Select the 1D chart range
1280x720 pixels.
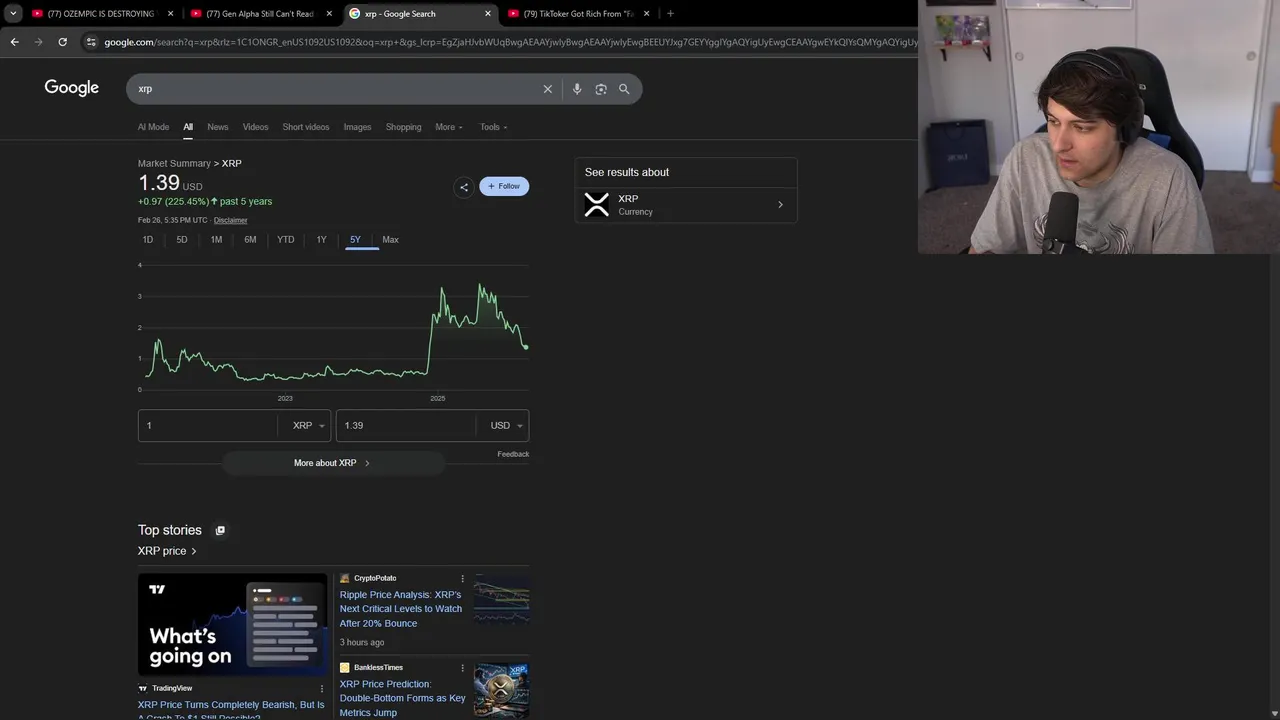point(148,240)
